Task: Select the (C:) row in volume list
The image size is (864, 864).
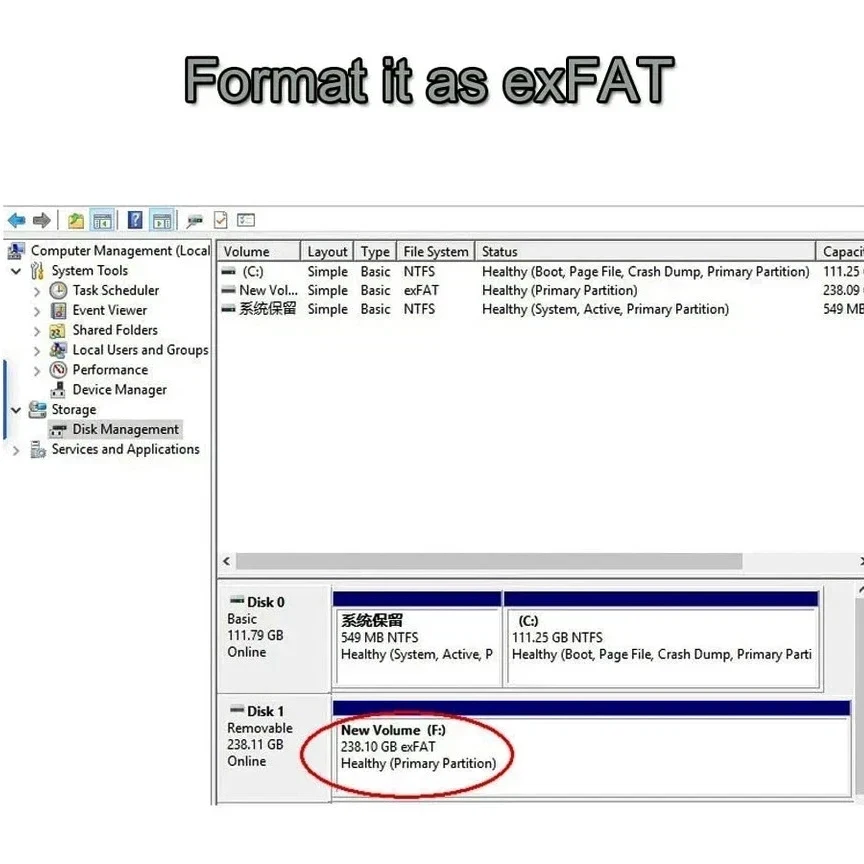Action: pos(541,272)
